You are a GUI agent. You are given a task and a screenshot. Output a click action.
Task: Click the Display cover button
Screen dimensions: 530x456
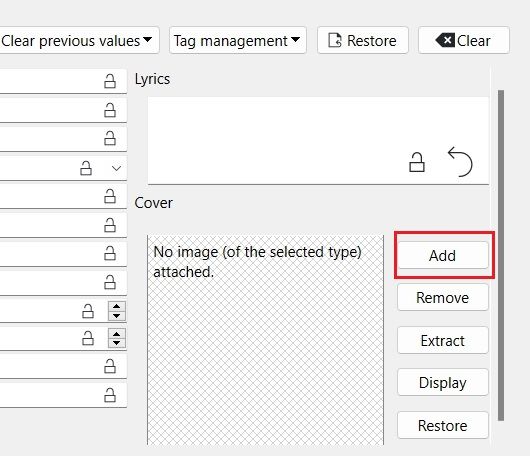[x=443, y=382]
